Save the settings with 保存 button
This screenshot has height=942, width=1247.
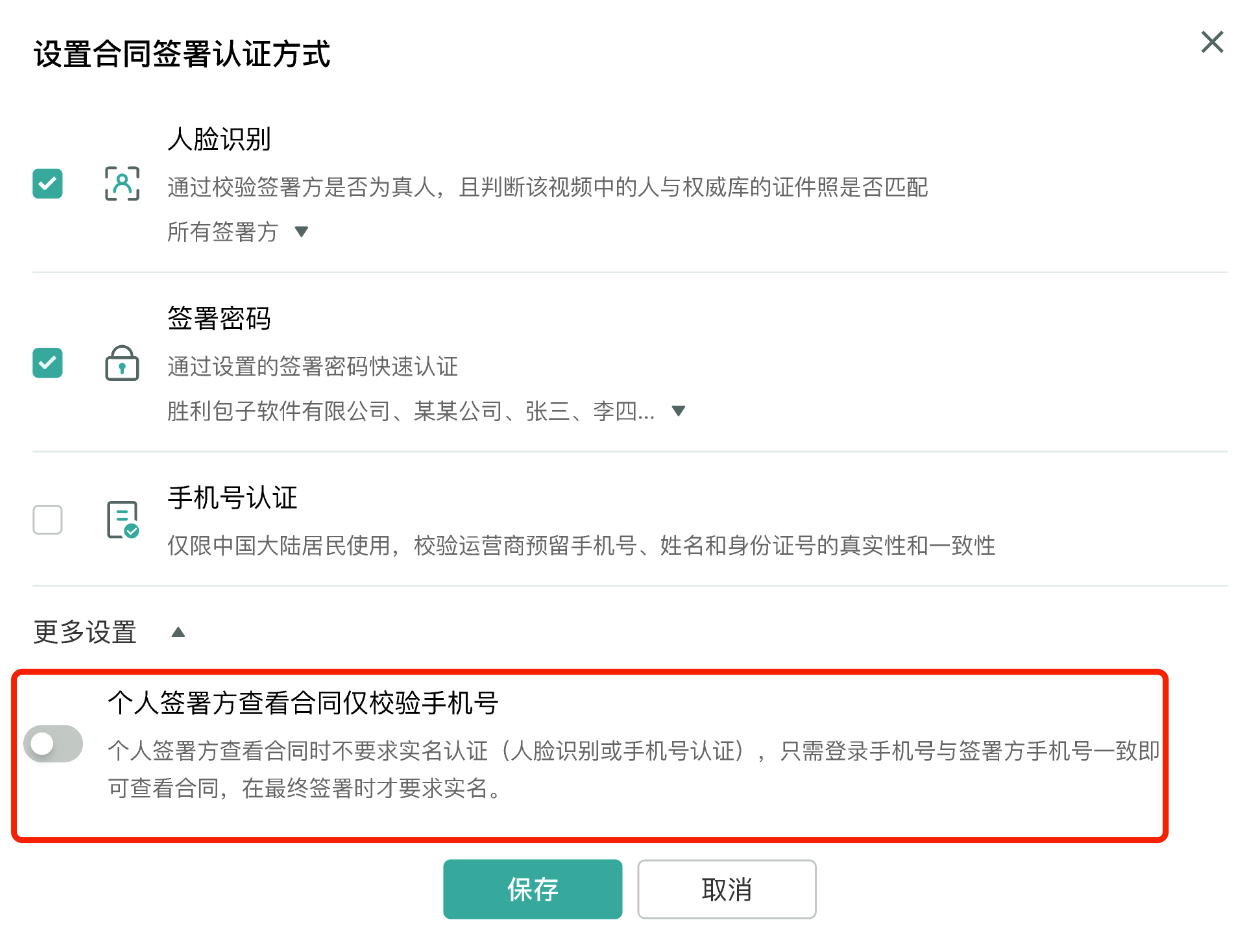(533, 889)
